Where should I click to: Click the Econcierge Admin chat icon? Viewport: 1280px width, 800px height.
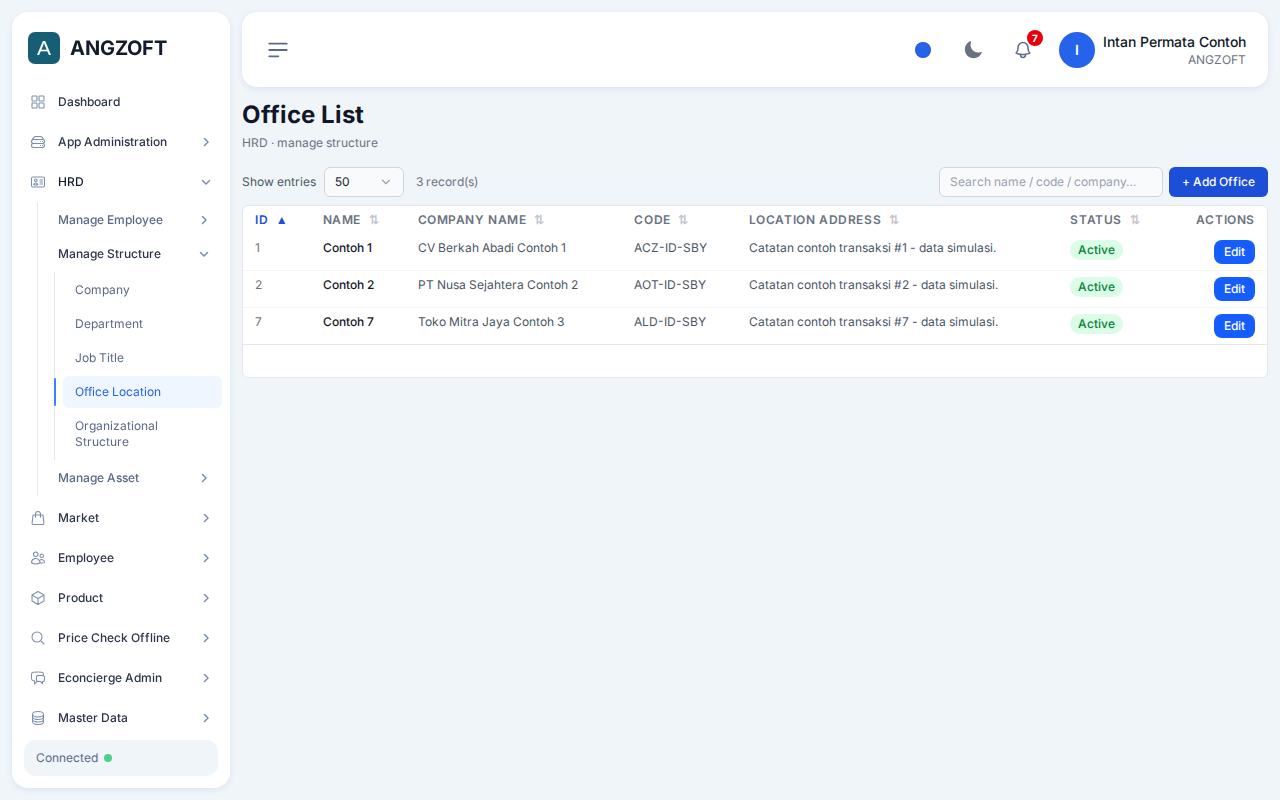[38, 678]
